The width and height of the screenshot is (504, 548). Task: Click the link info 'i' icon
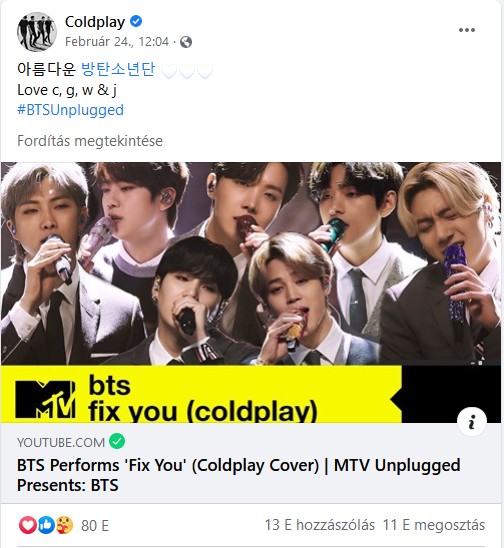(472, 422)
